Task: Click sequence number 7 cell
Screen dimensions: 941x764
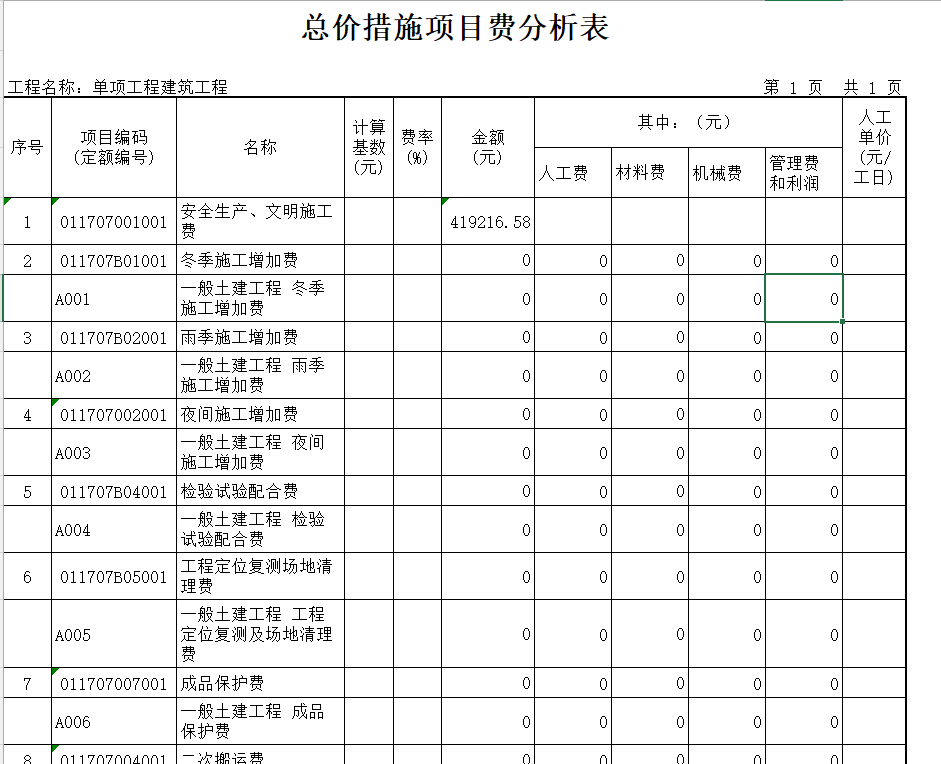Action: point(28,683)
